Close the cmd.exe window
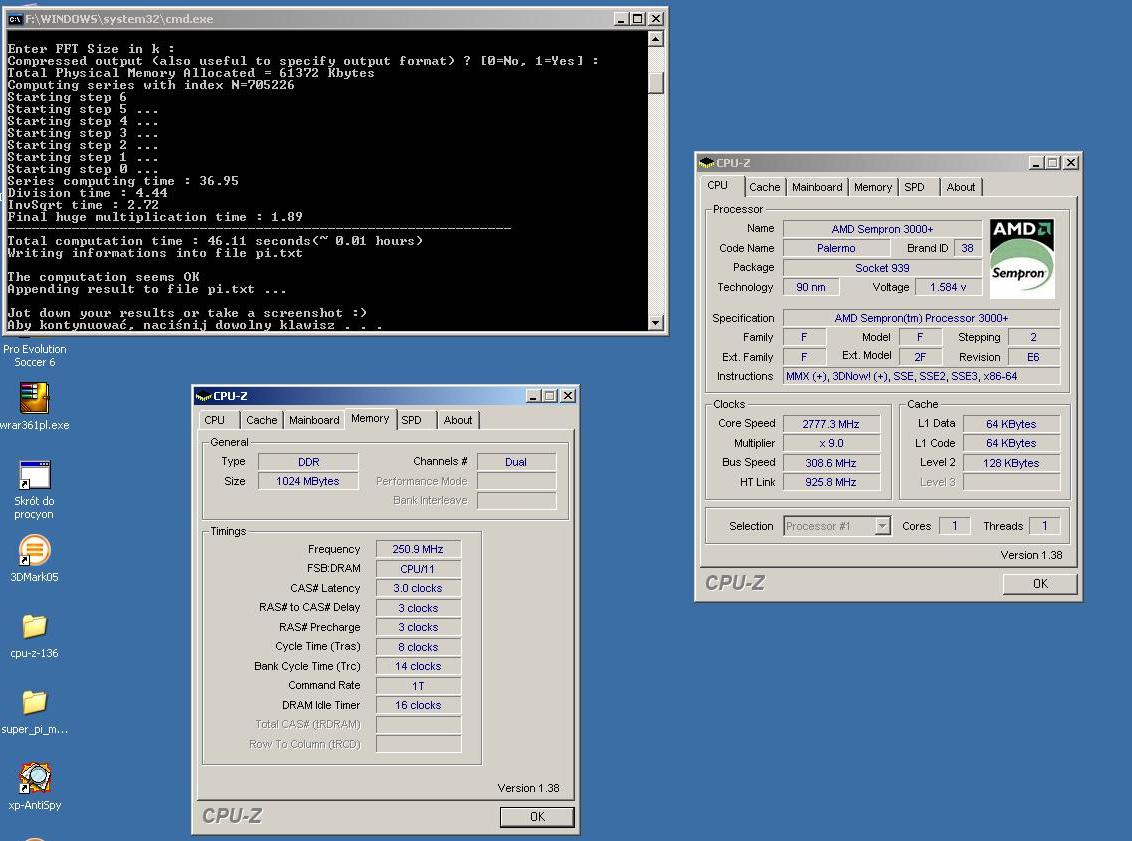 (656, 19)
